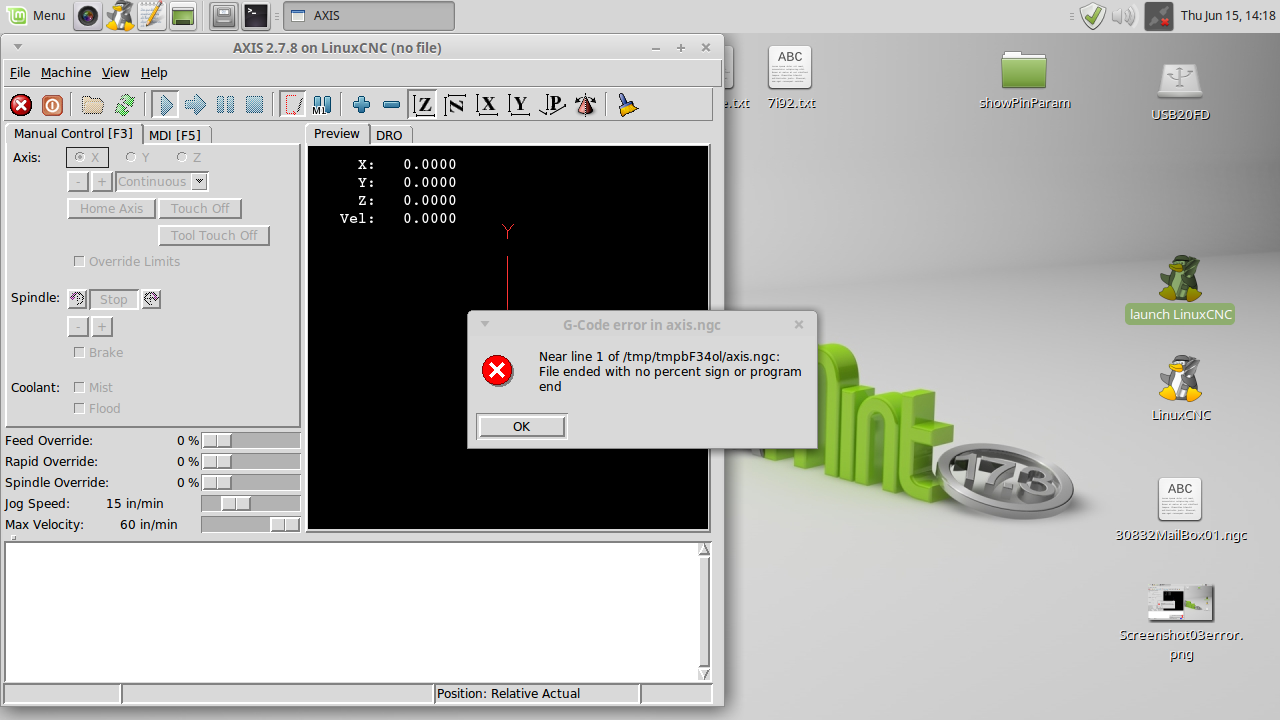Screen dimensions: 1280x720
Task: Open a G-code file with the folder icon
Action: click(x=93, y=104)
